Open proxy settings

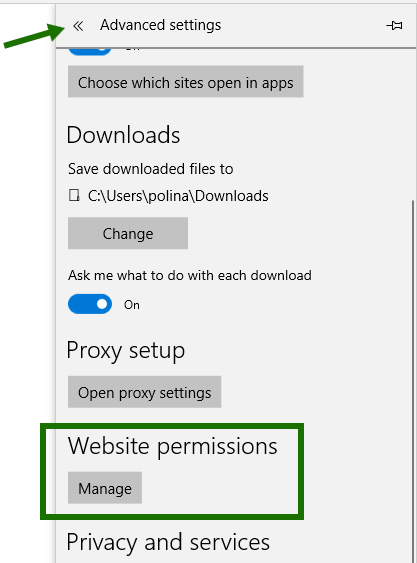coord(144,392)
